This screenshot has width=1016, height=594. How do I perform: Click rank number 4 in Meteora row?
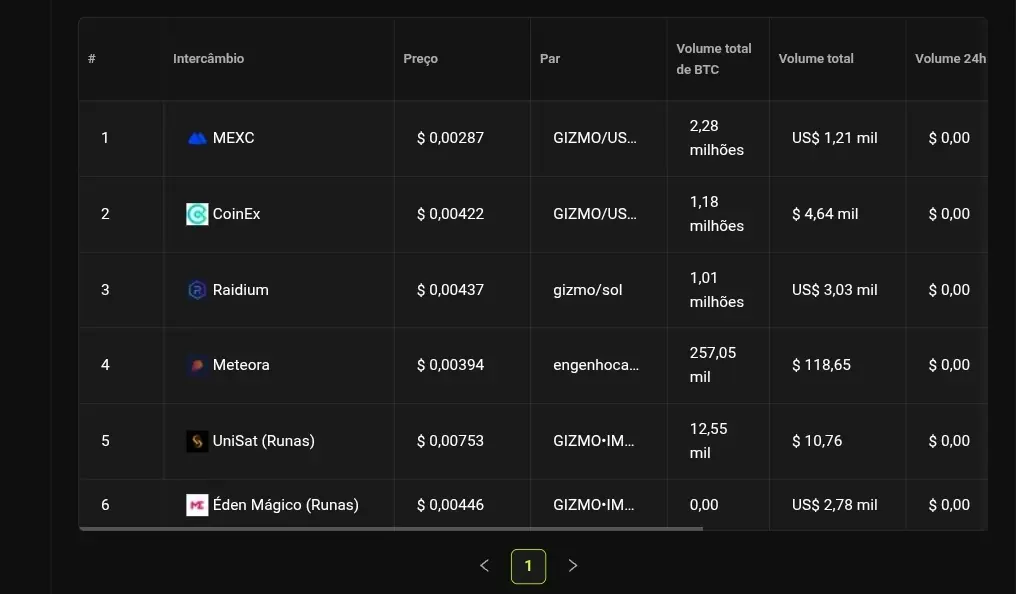(x=105, y=365)
